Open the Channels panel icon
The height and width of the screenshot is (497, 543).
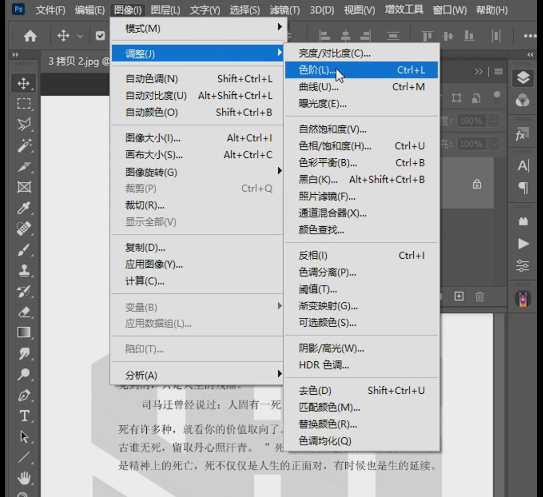[522, 100]
